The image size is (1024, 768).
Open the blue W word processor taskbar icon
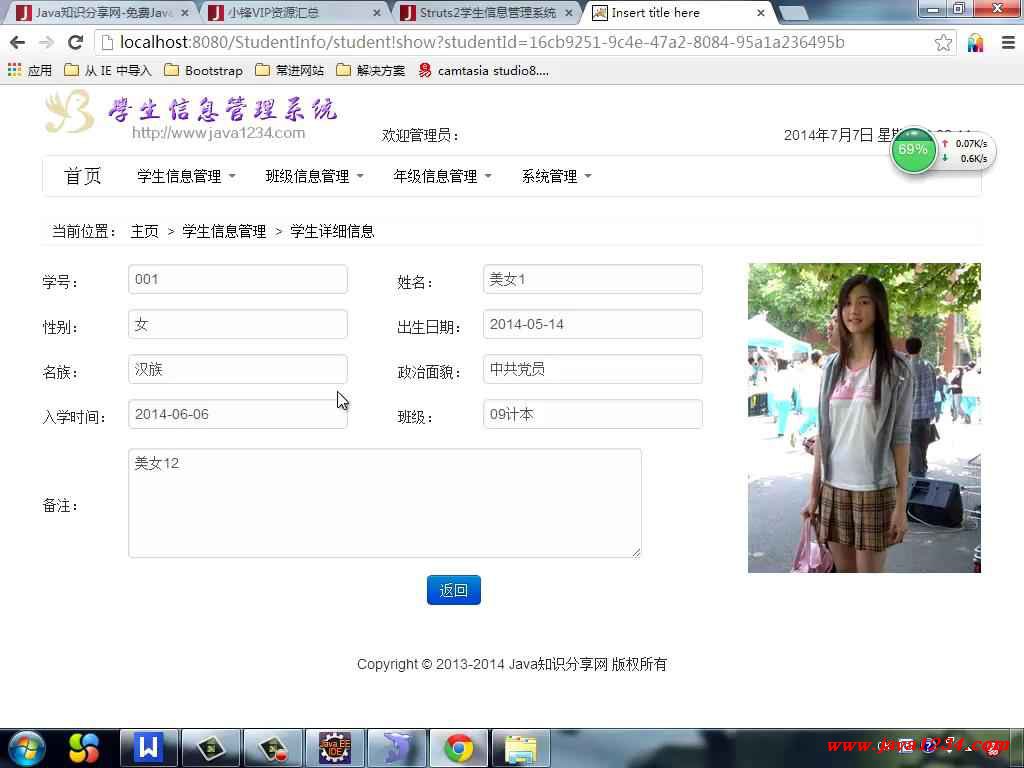pyautogui.click(x=148, y=748)
